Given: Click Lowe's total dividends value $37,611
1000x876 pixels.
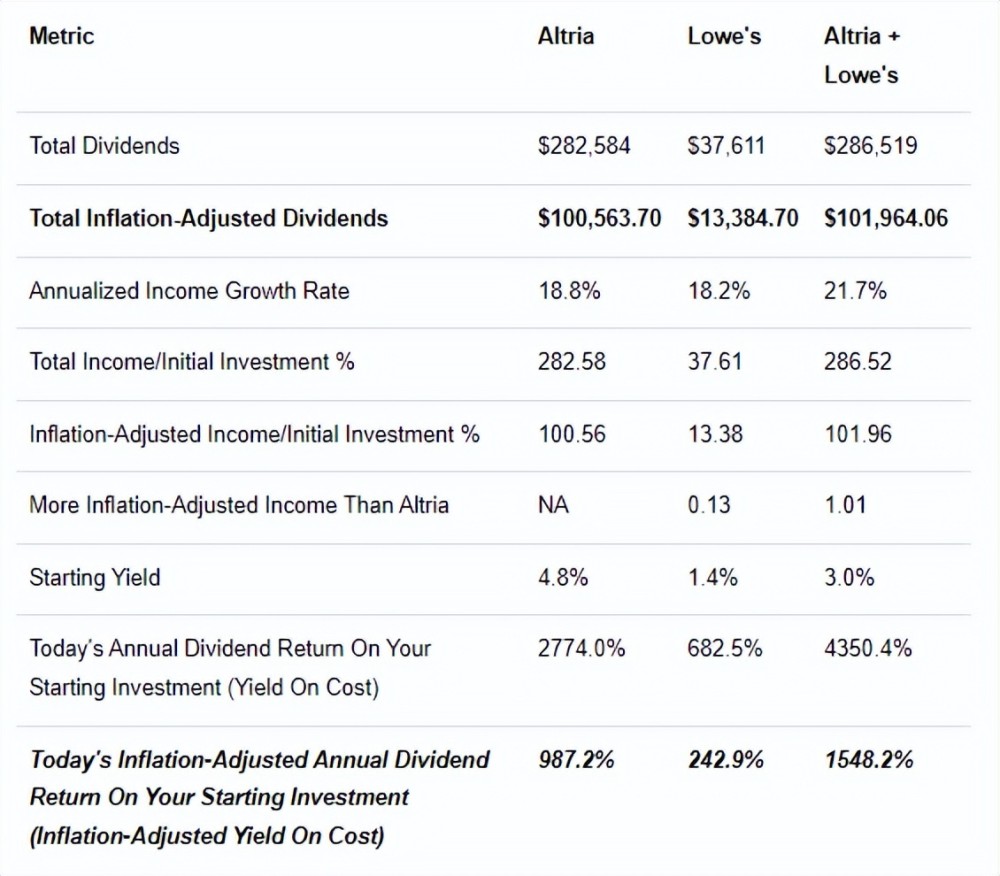Looking at the screenshot, I should 726,146.
